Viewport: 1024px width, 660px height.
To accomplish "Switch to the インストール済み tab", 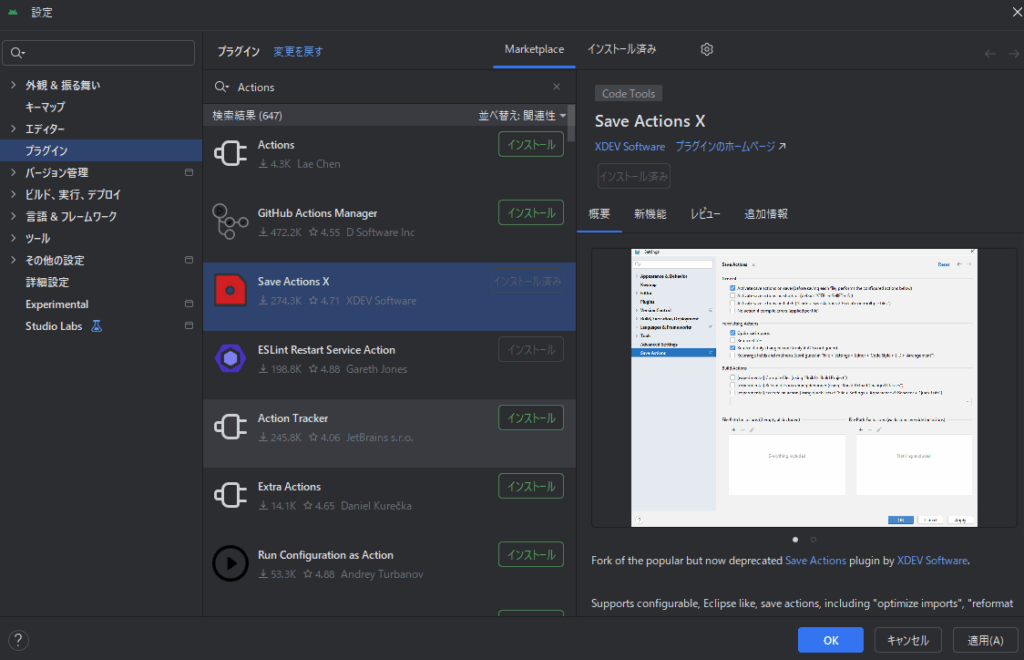I will [x=621, y=49].
